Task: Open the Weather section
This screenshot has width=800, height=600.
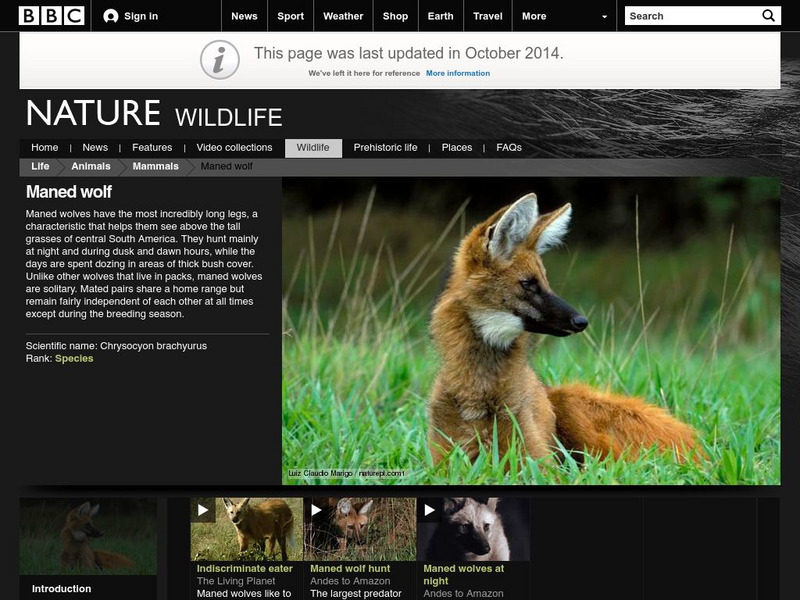Action: [x=343, y=16]
